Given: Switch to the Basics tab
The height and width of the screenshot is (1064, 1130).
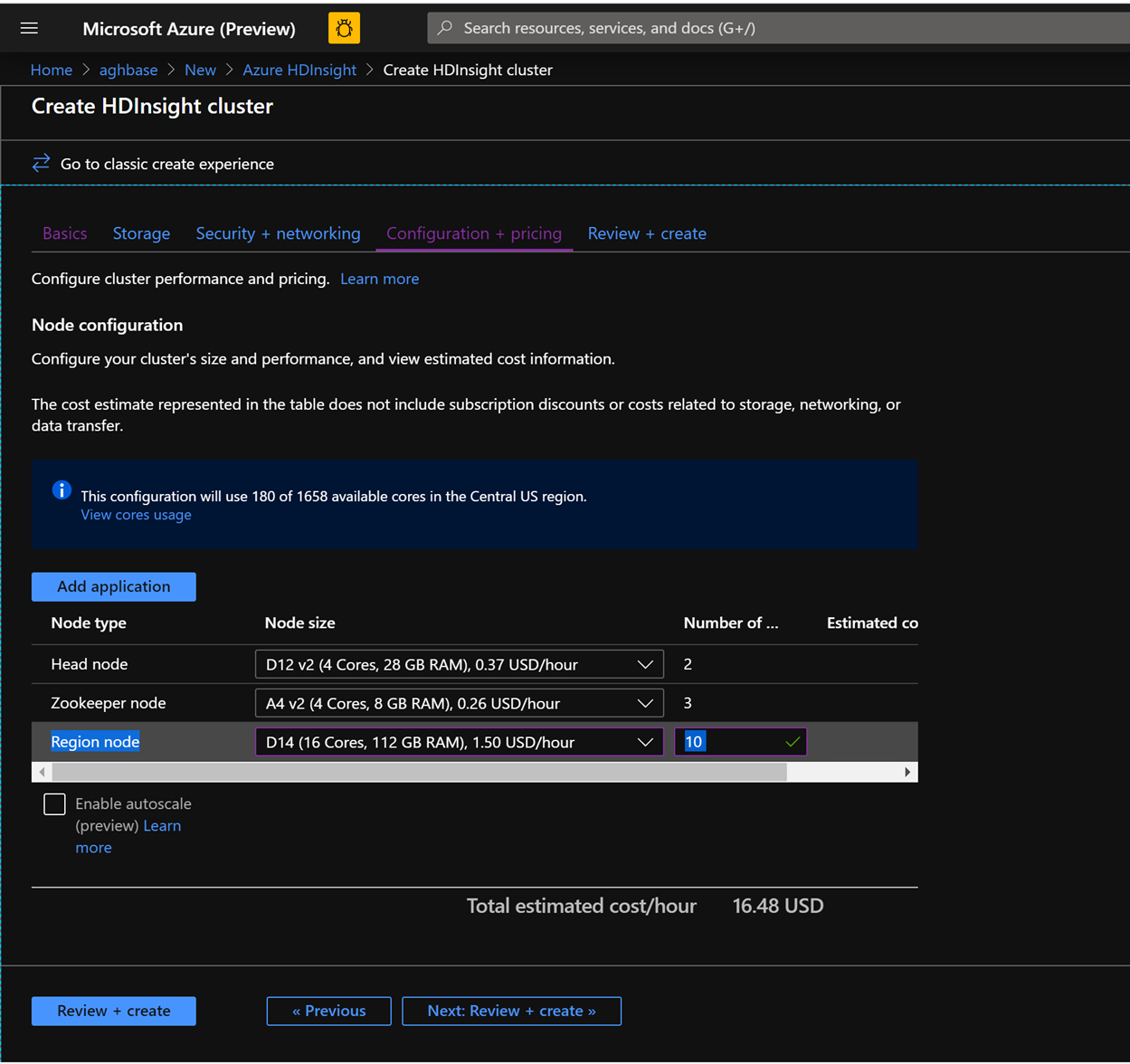Looking at the screenshot, I should (65, 233).
